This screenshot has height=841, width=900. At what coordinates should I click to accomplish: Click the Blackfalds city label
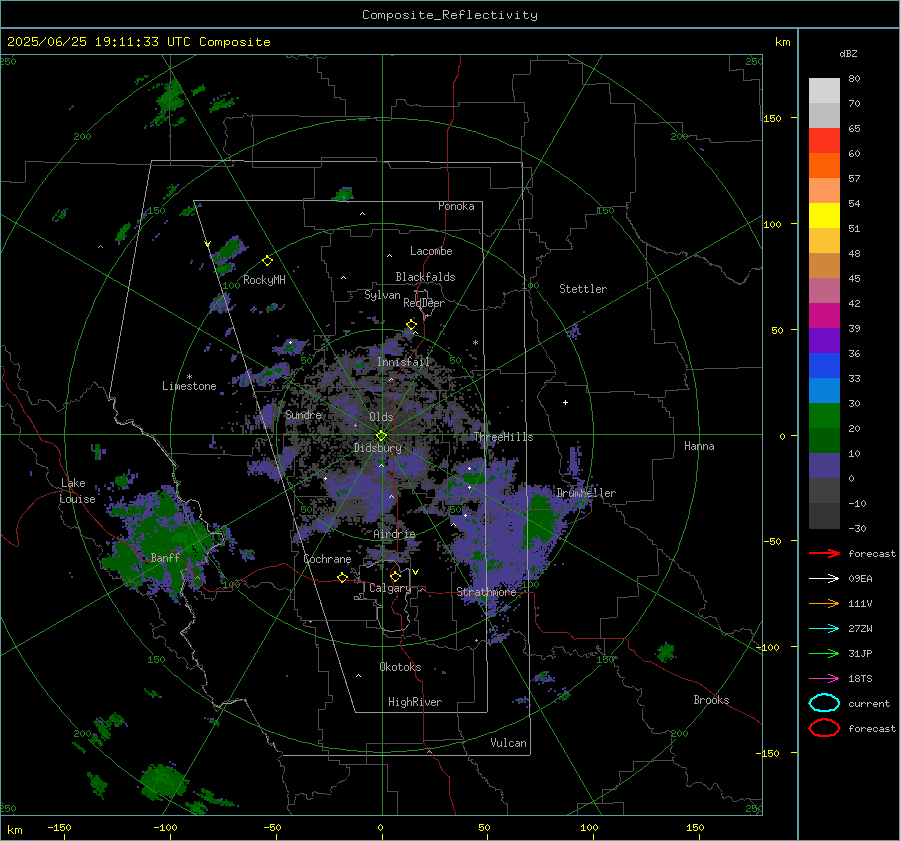click(x=425, y=277)
